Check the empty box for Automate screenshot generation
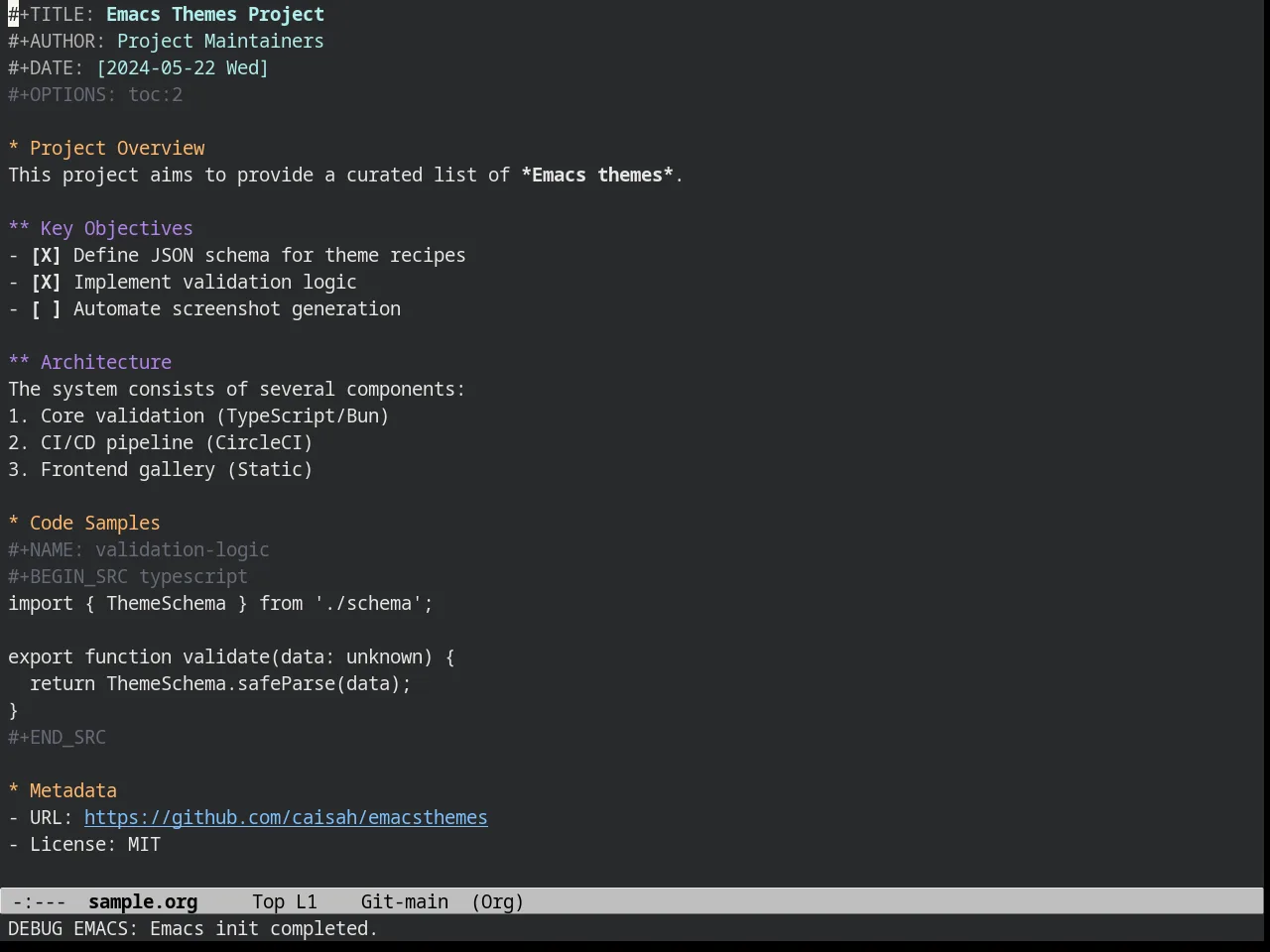 click(46, 308)
